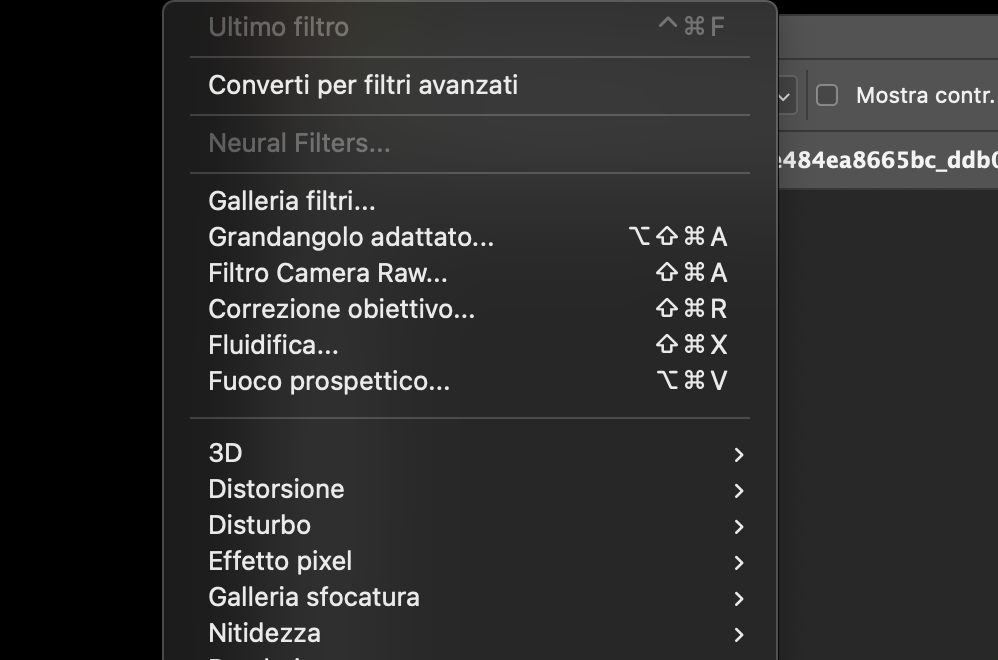The height and width of the screenshot is (660, 998).
Task: Enable the Mostra contr. checkbox
Action: pyautogui.click(x=827, y=95)
